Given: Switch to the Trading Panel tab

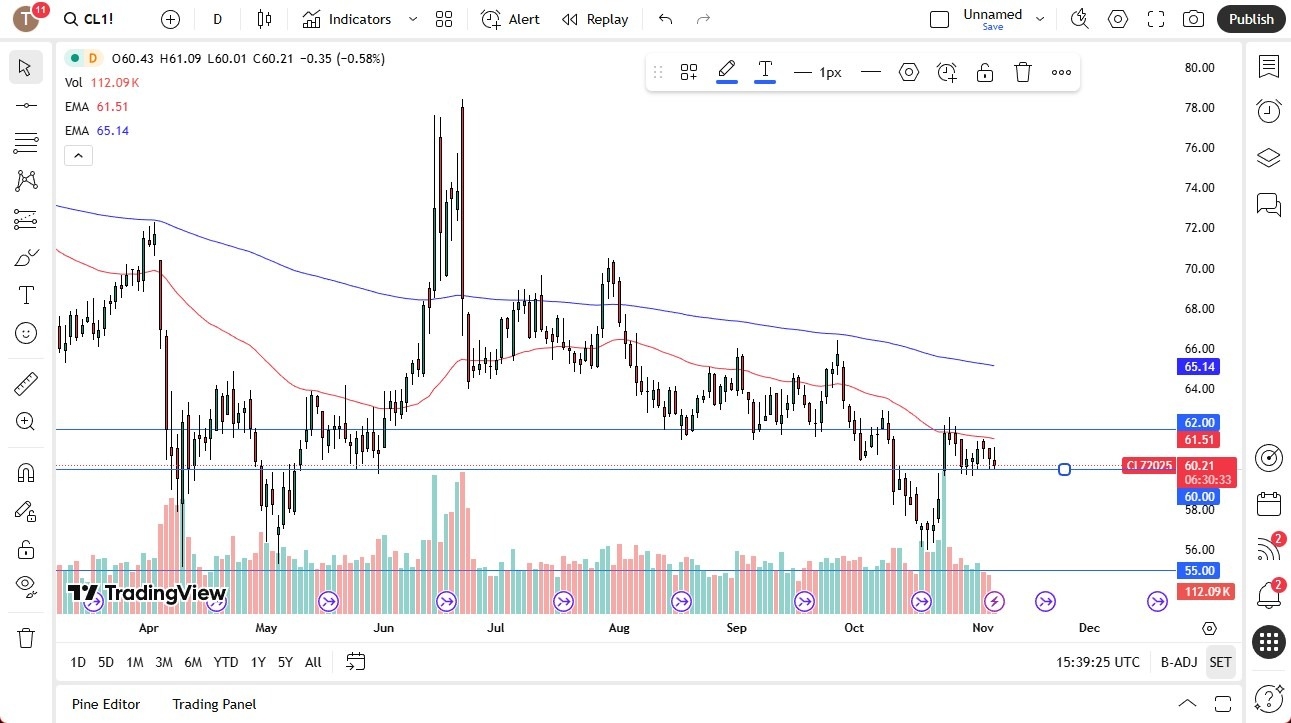Looking at the screenshot, I should pyautogui.click(x=213, y=704).
